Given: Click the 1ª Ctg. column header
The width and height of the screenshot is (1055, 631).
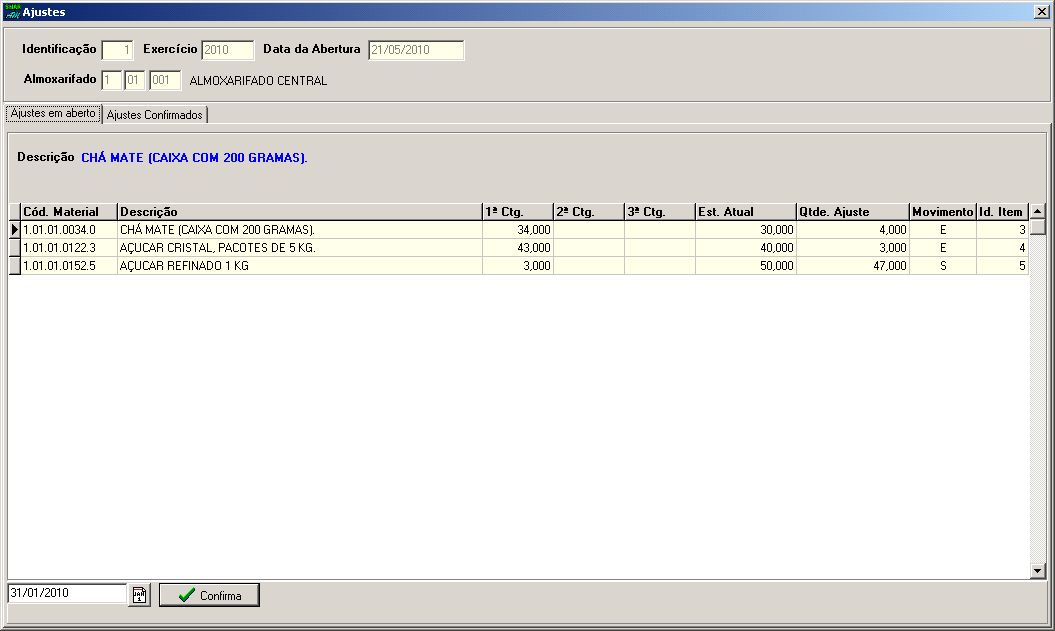Looking at the screenshot, I should click(517, 212).
